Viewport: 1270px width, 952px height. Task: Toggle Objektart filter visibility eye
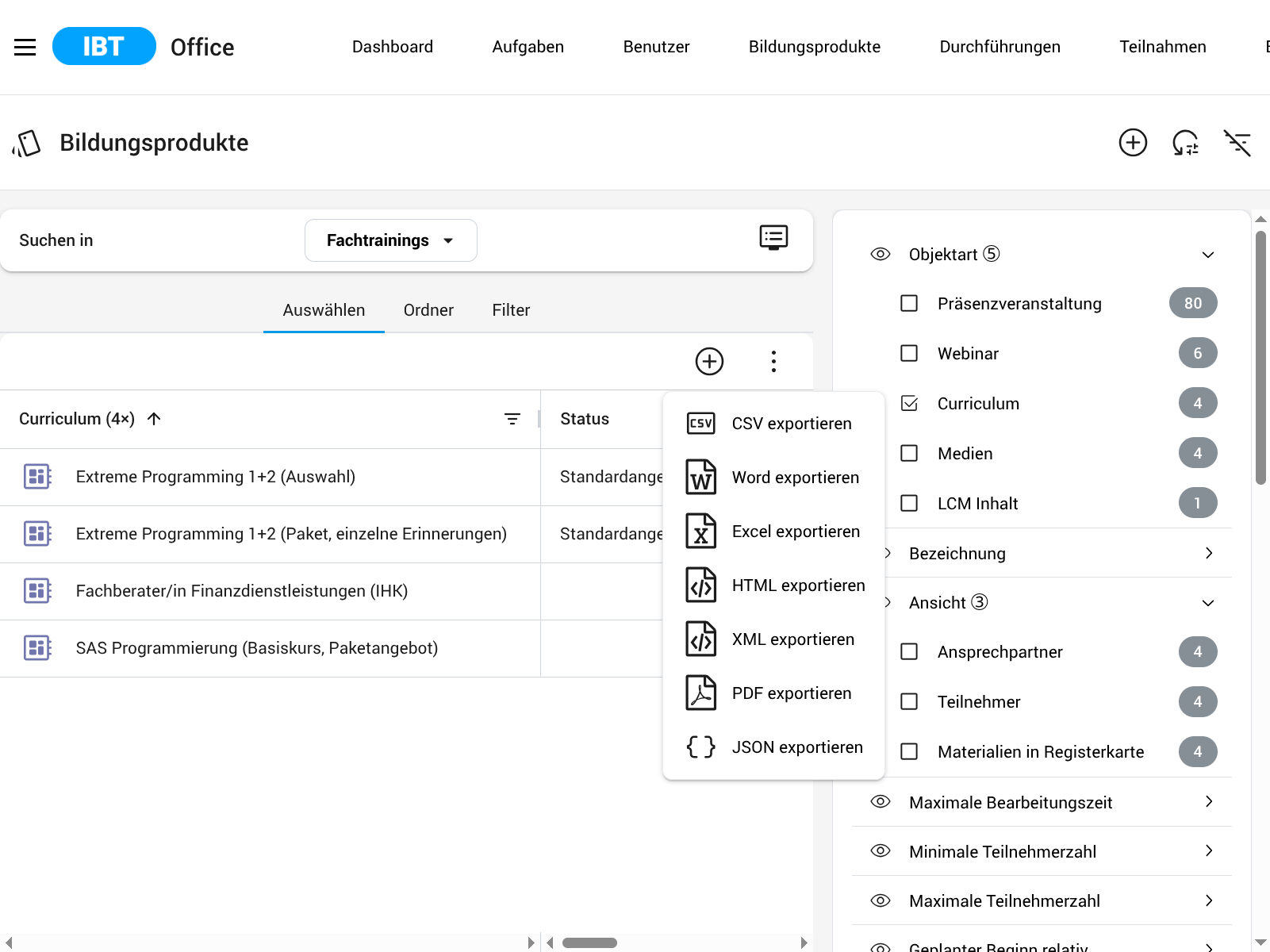(x=881, y=254)
